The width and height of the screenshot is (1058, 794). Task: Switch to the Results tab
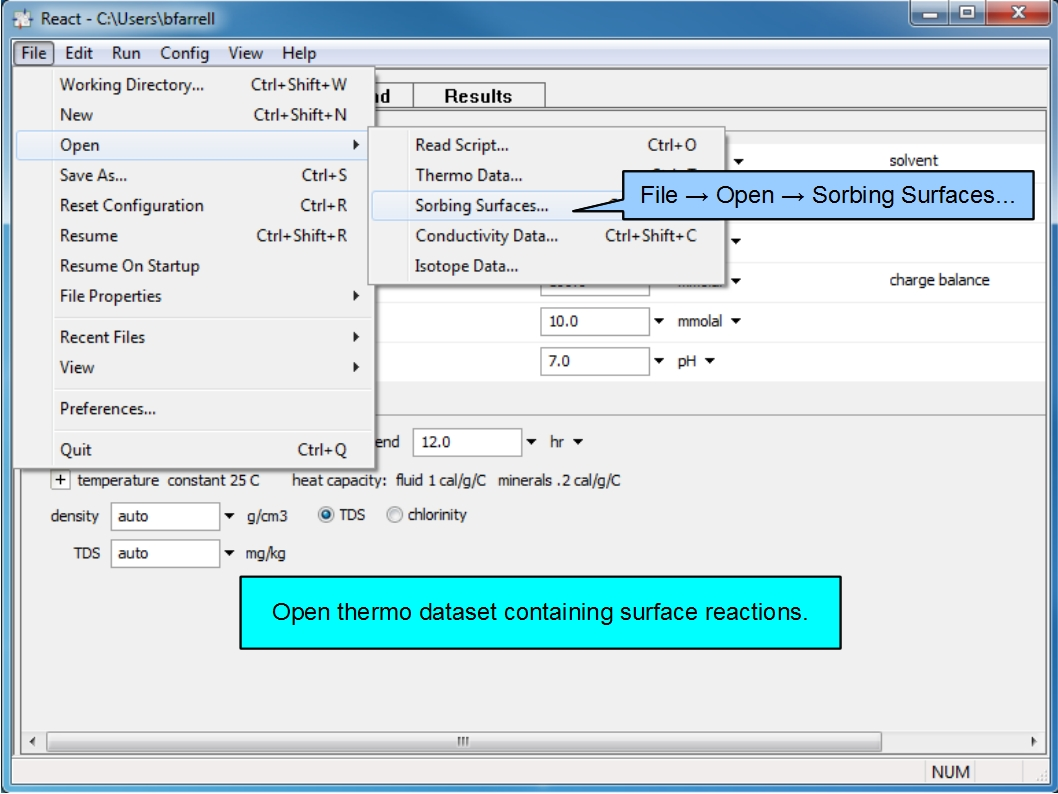click(x=478, y=96)
